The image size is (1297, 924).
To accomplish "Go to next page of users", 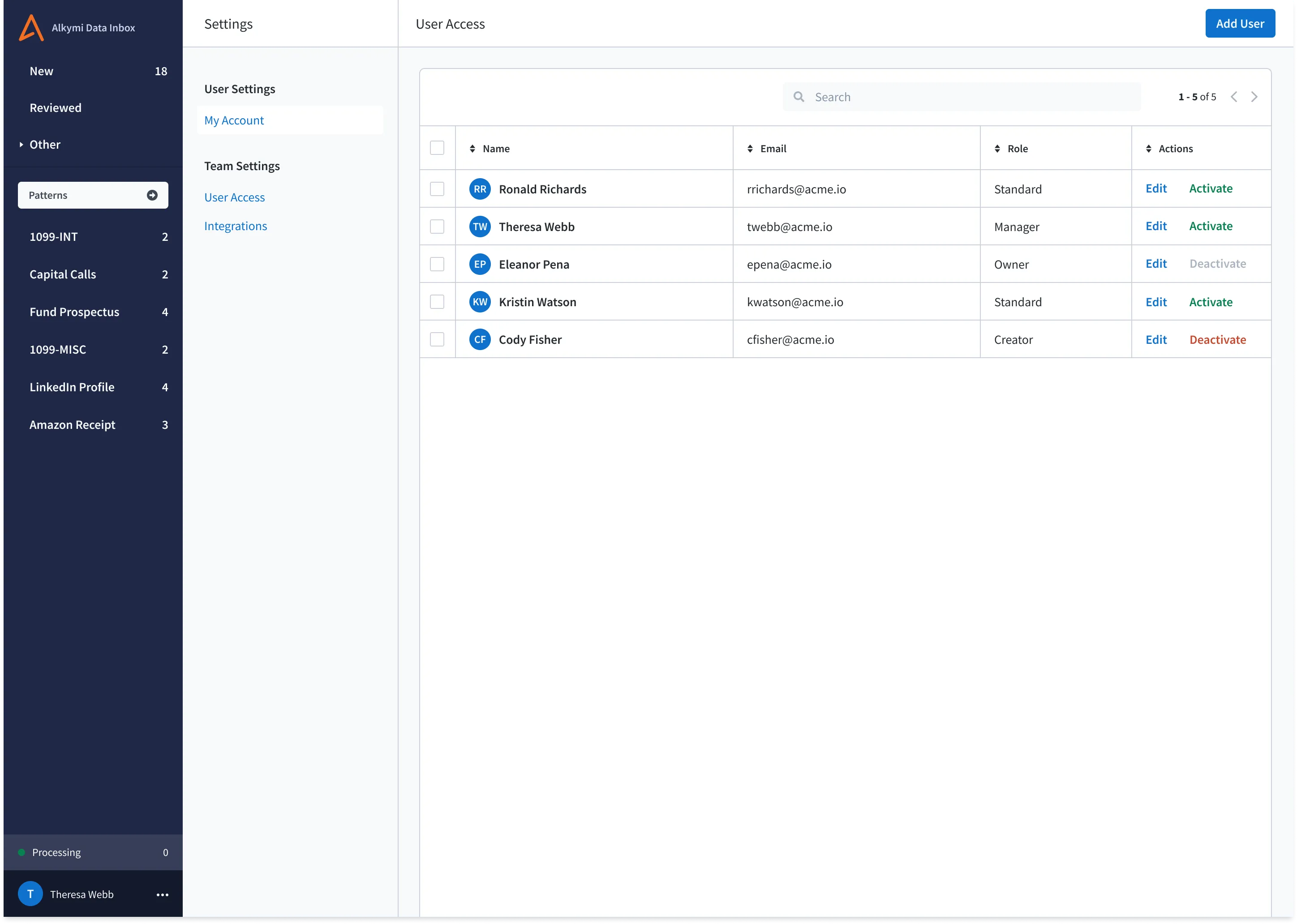I will pyautogui.click(x=1254, y=97).
